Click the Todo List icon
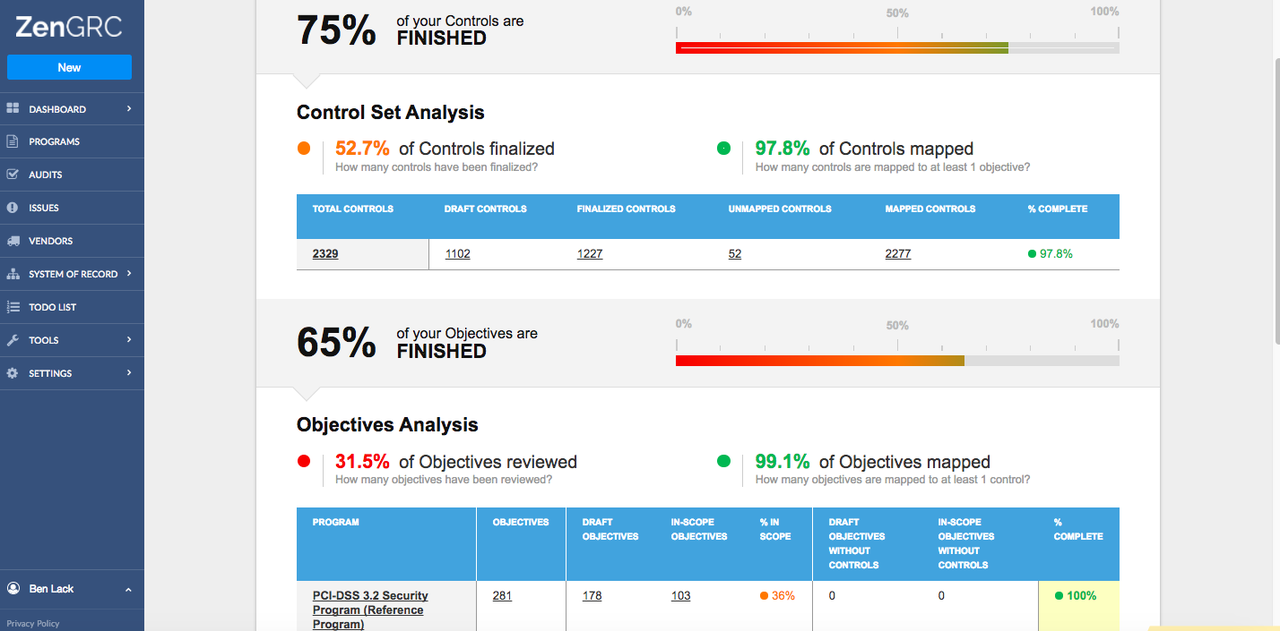Screen dimensions: 1280x631 [x=13, y=307]
